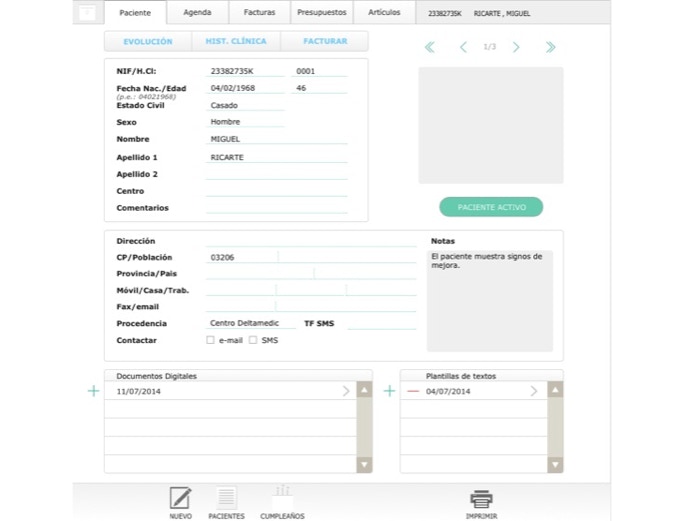Go to next patient record
Image resolution: width=684 pixels, height=521 pixels.
(x=516, y=47)
